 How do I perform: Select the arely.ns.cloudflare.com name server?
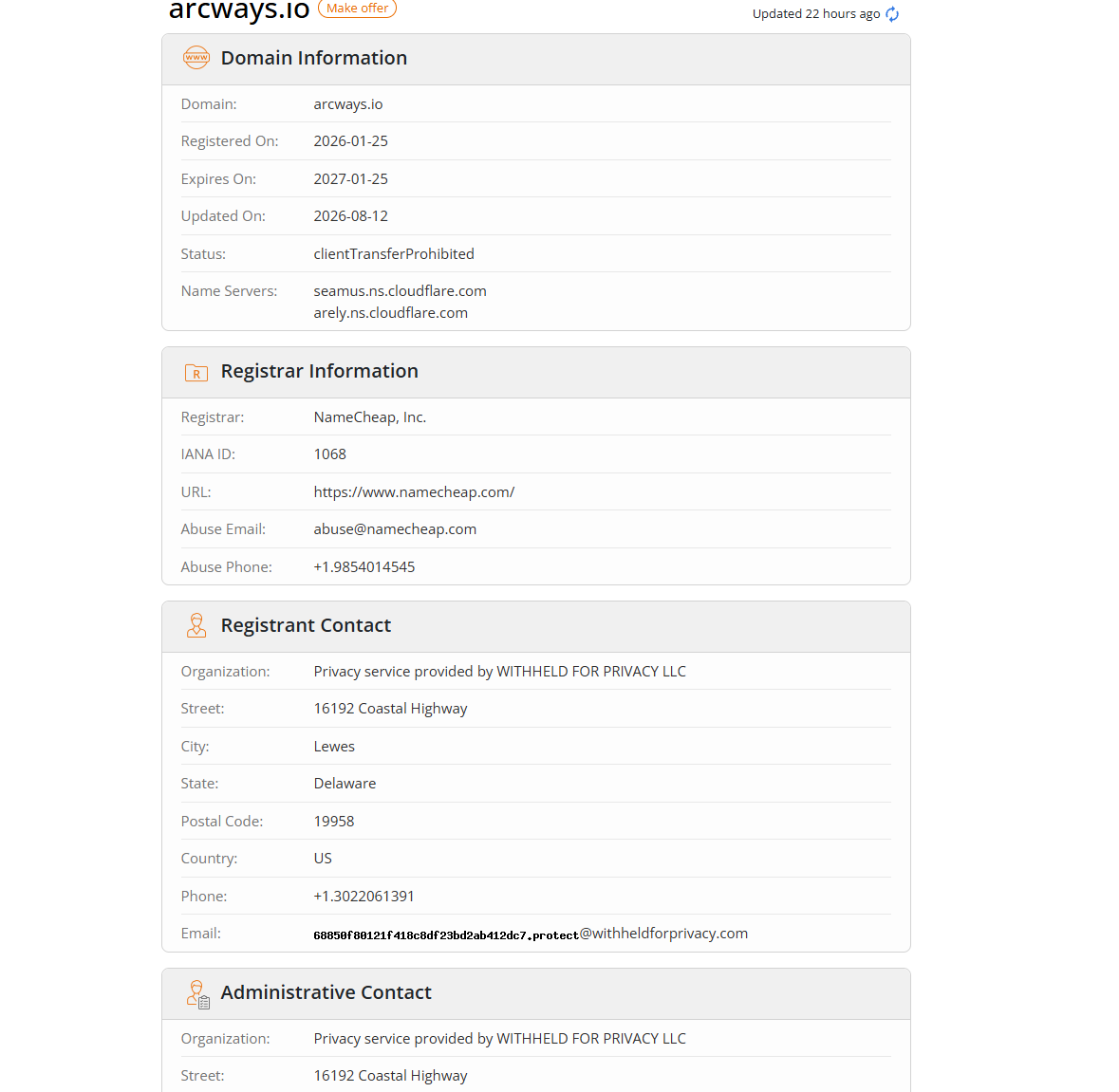pyautogui.click(x=390, y=313)
